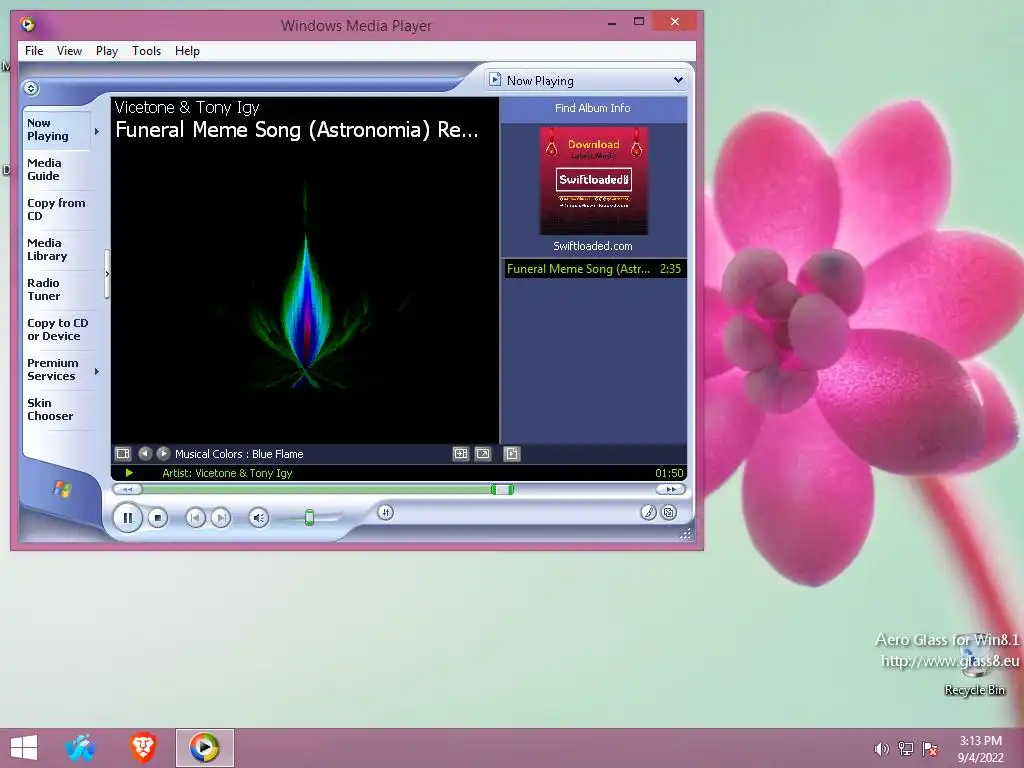Open Action Center flag icon
The height and width of the screenshot is (768, 1024).
click(x=930, y=749)
